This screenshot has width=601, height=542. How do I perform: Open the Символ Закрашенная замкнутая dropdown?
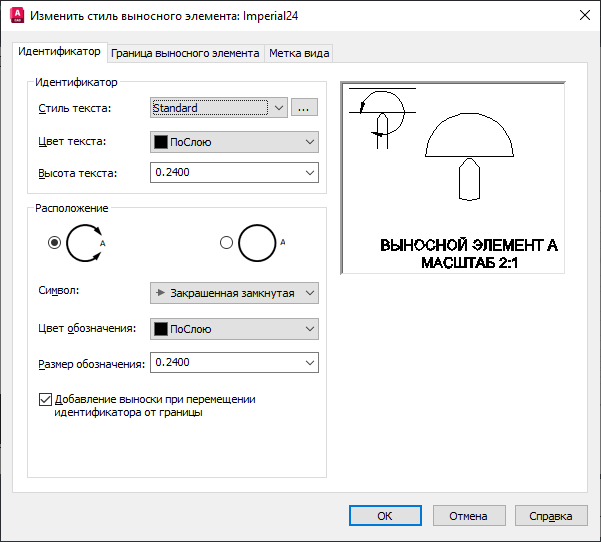(x=234, y=293)
